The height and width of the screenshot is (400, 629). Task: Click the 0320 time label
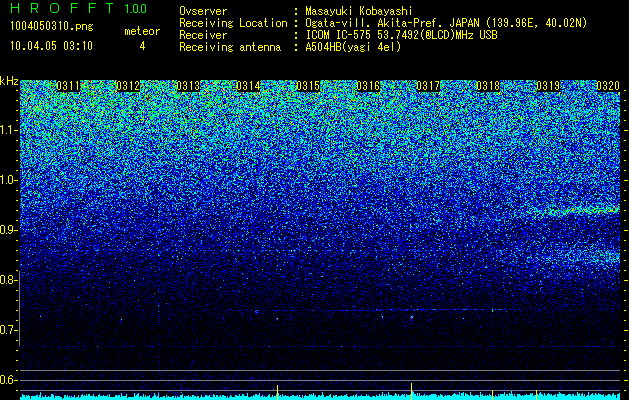point(608,86)
